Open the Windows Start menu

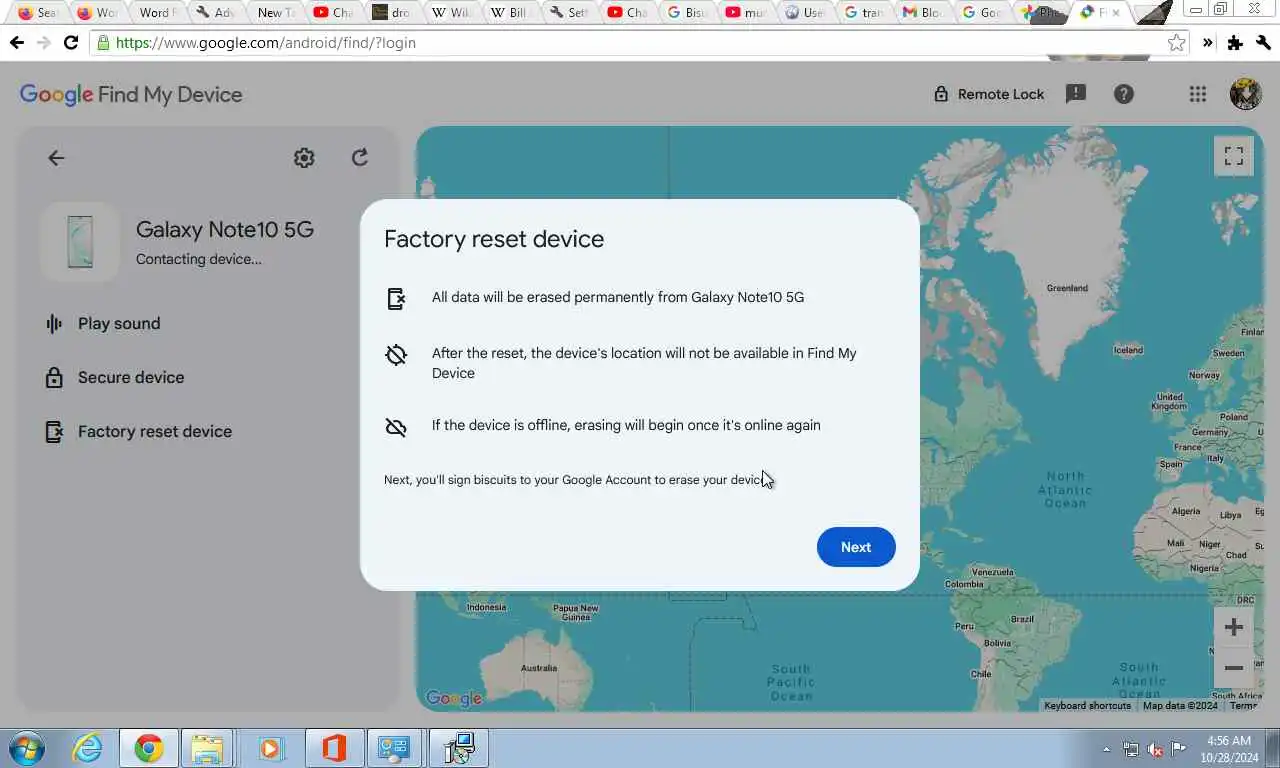pos(27,748)
